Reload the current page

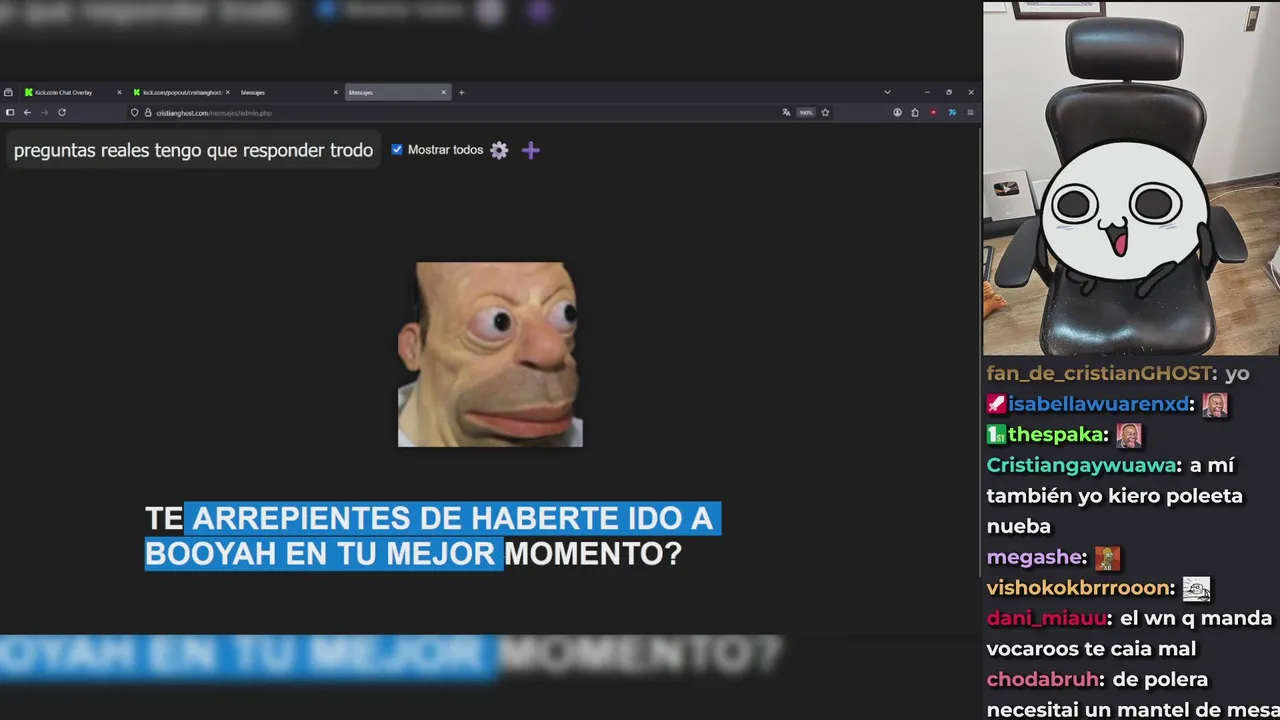[x=62, y=113]
